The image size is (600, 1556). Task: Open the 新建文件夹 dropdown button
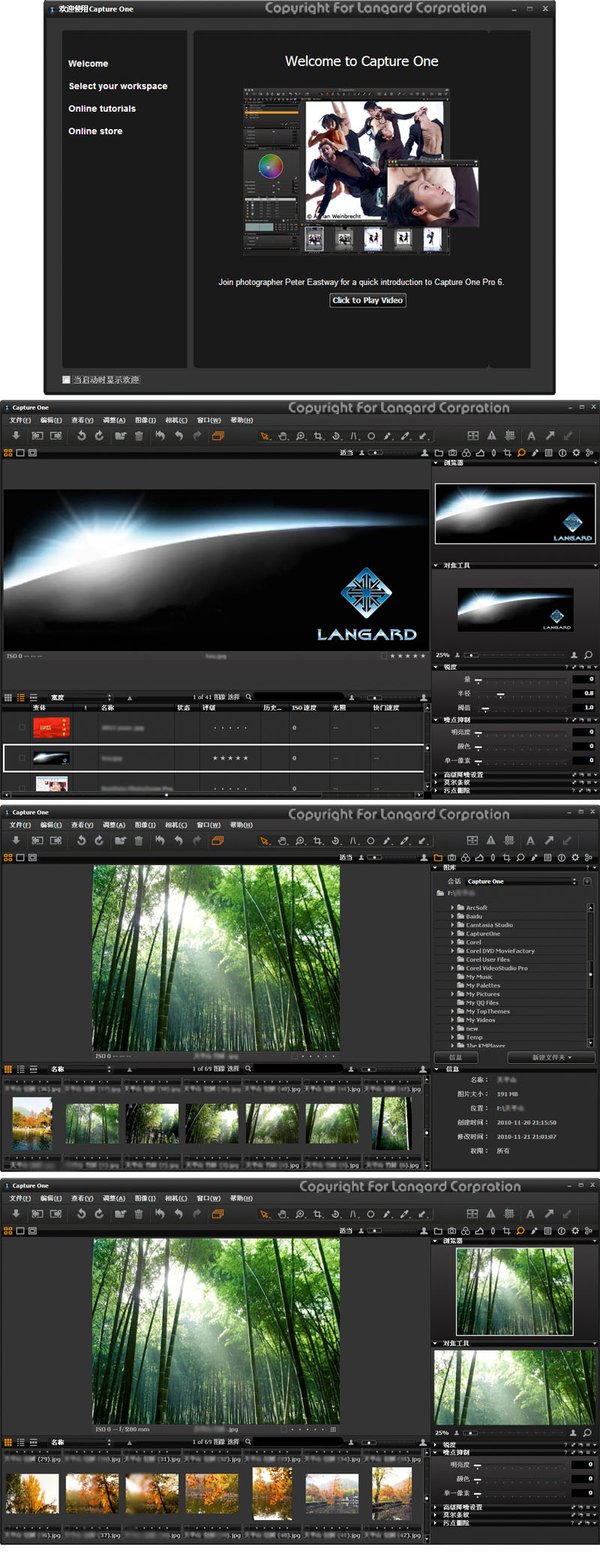click(551, 1057)
